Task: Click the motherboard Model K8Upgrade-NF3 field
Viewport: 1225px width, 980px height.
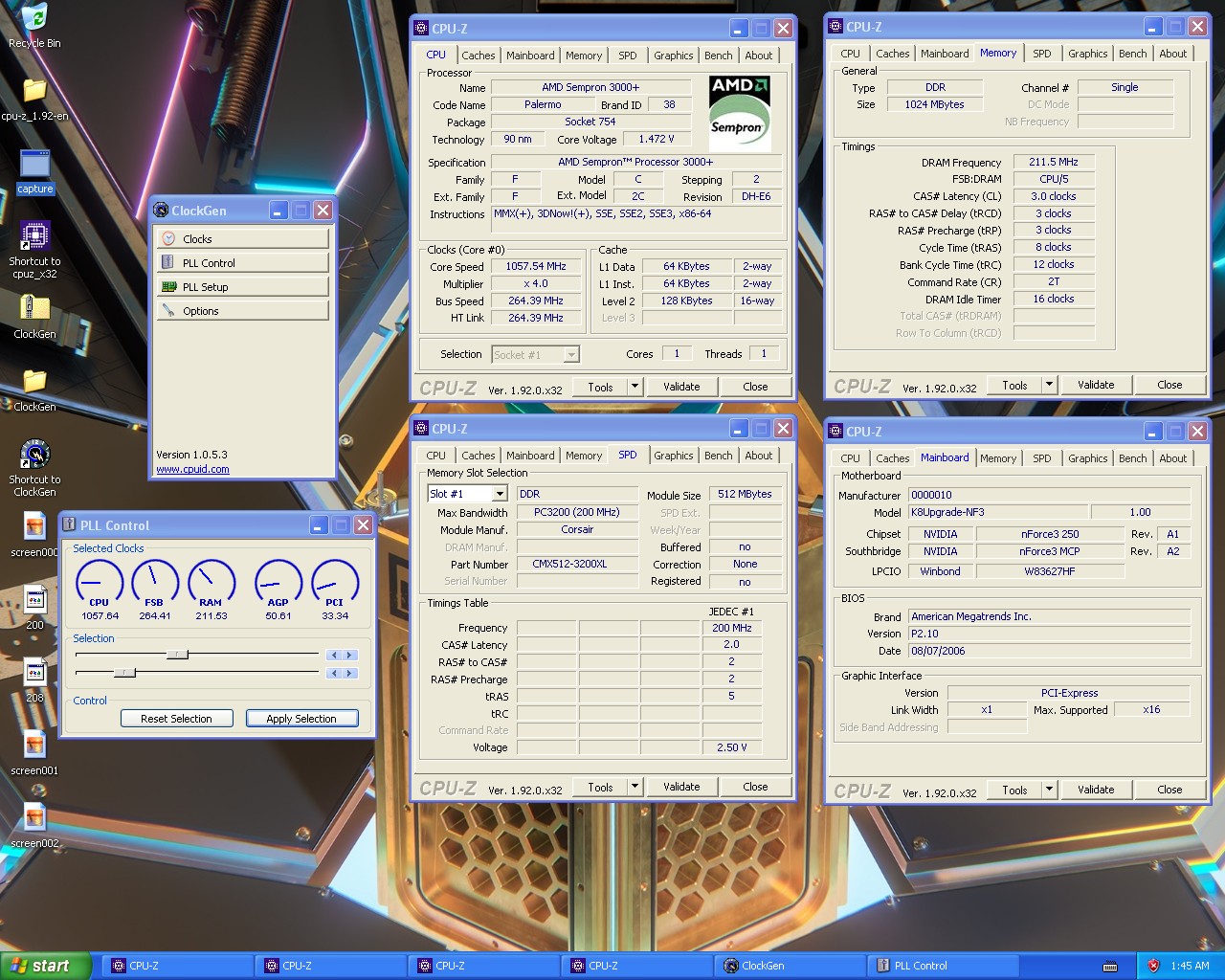Action: point(996,512)
